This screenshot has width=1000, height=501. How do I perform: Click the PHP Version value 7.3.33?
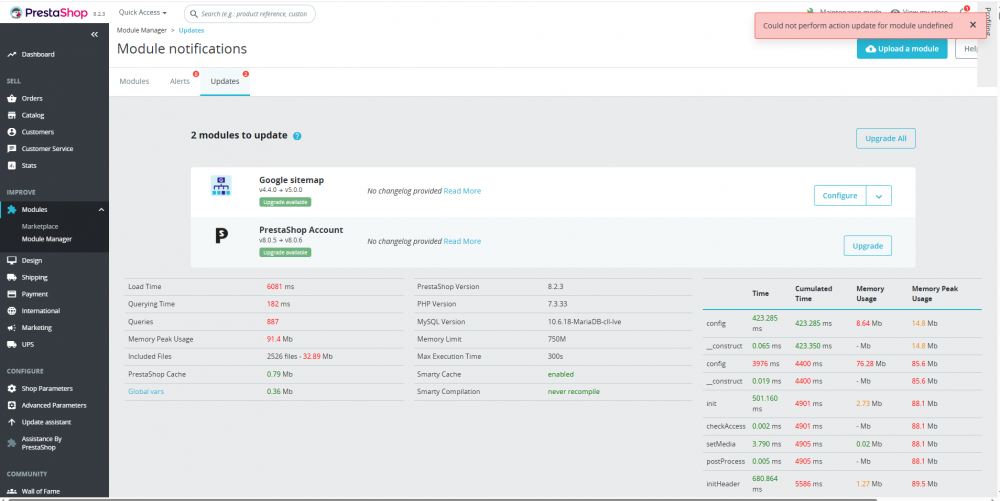(x=557, y=304)
